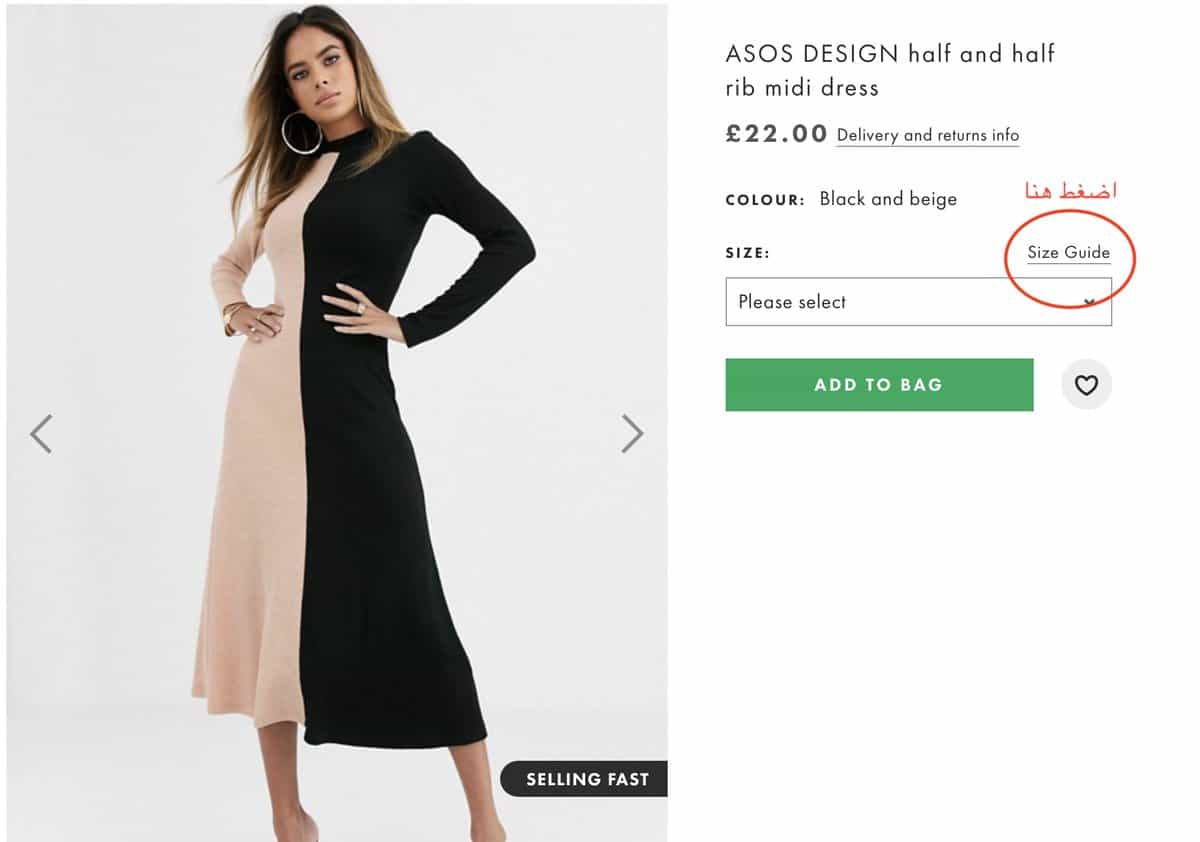Click the COLOUR: label
This screenshot has height=842, width=1200.
tap(765, 200)
